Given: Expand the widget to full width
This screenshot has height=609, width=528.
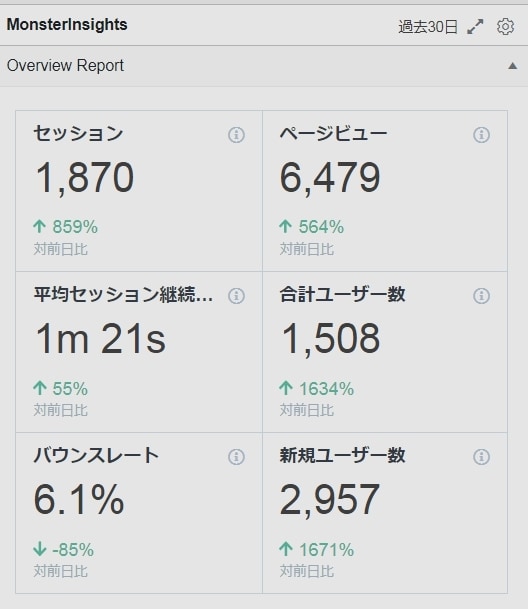Looking at the screenshot, I should click(x=475, y=27).
